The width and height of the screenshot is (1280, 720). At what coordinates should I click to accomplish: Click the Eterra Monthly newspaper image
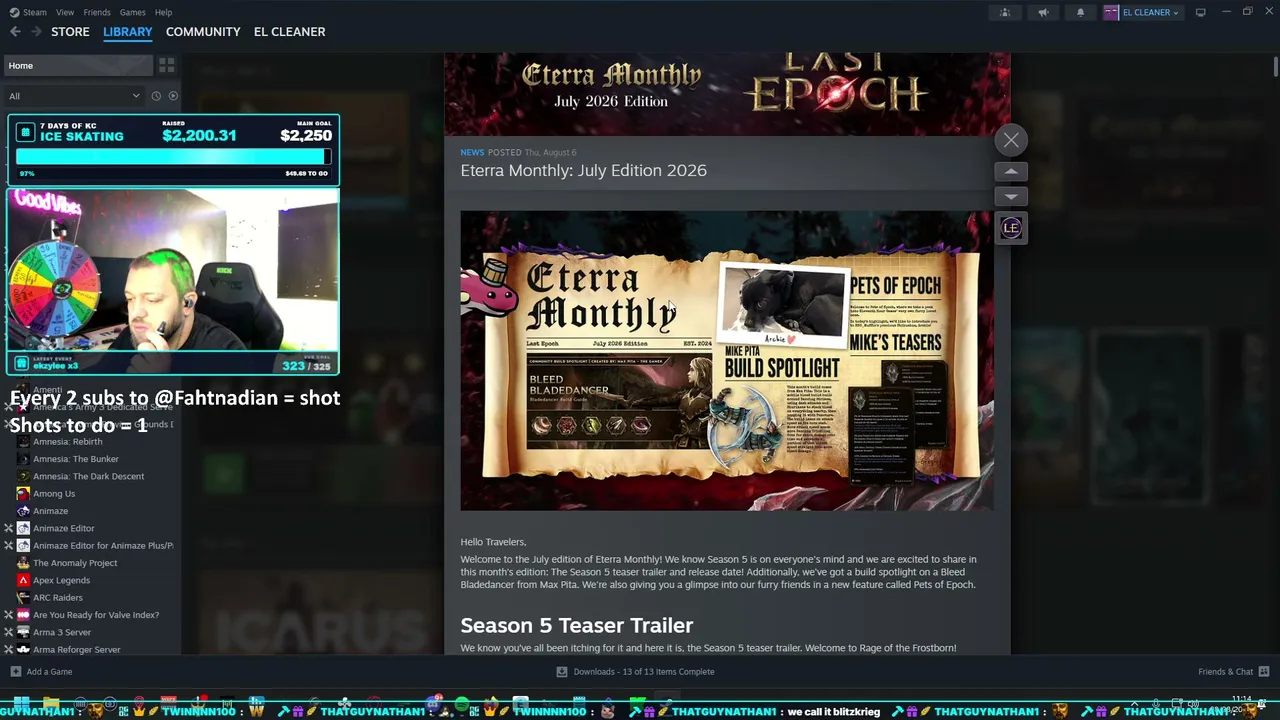[x=727, y=360]
